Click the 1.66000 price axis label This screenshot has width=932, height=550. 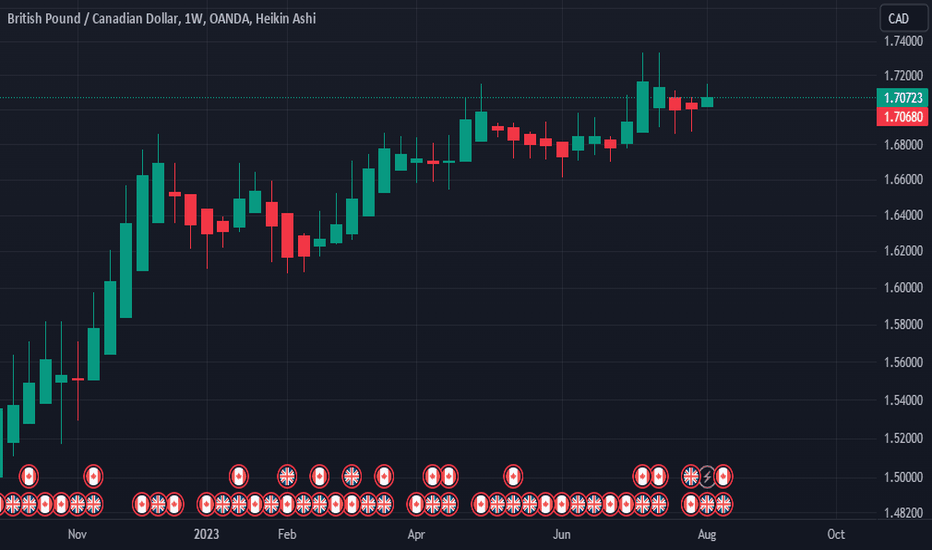click(903, 180)
